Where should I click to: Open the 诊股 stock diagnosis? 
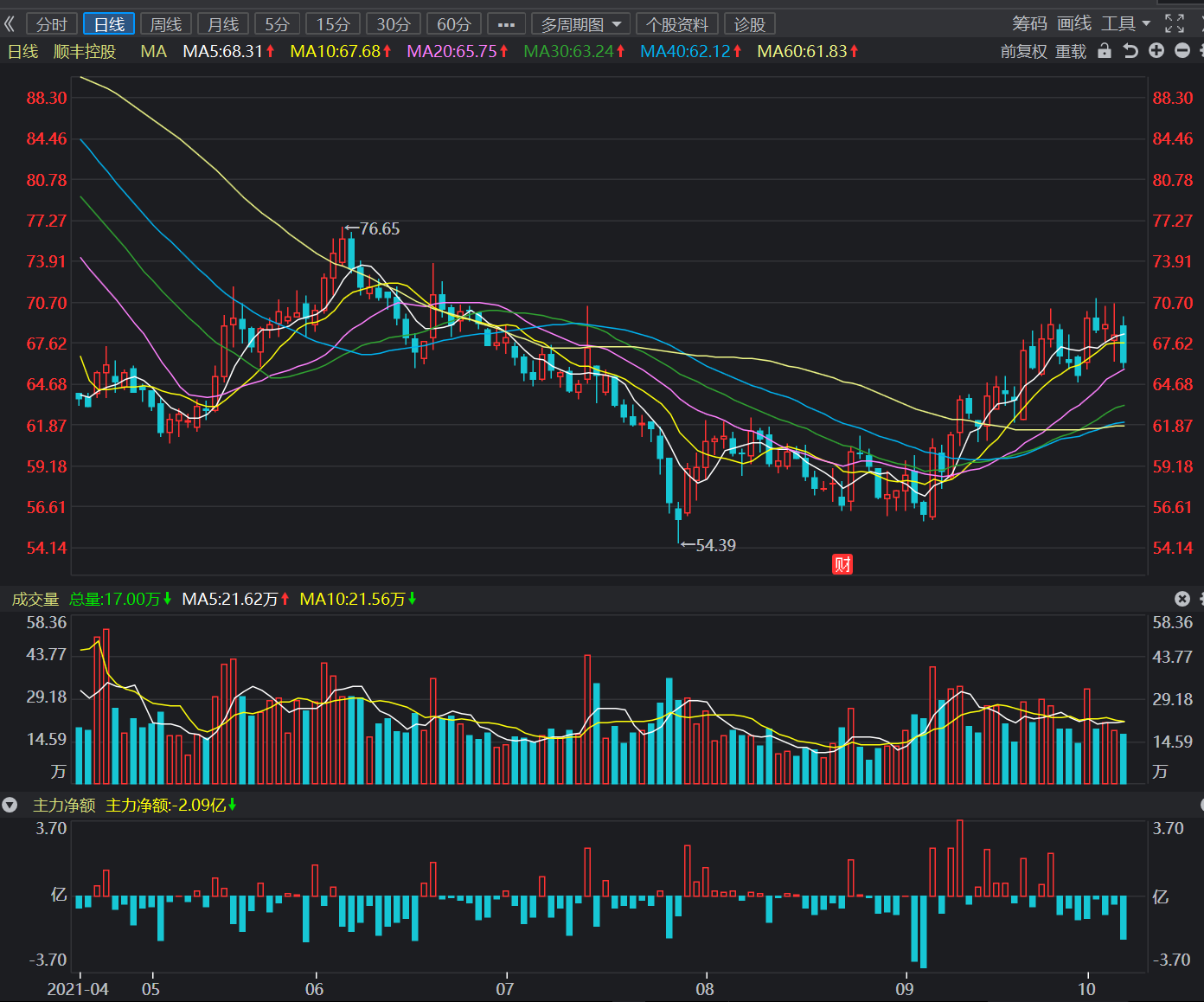pos(750,24)
